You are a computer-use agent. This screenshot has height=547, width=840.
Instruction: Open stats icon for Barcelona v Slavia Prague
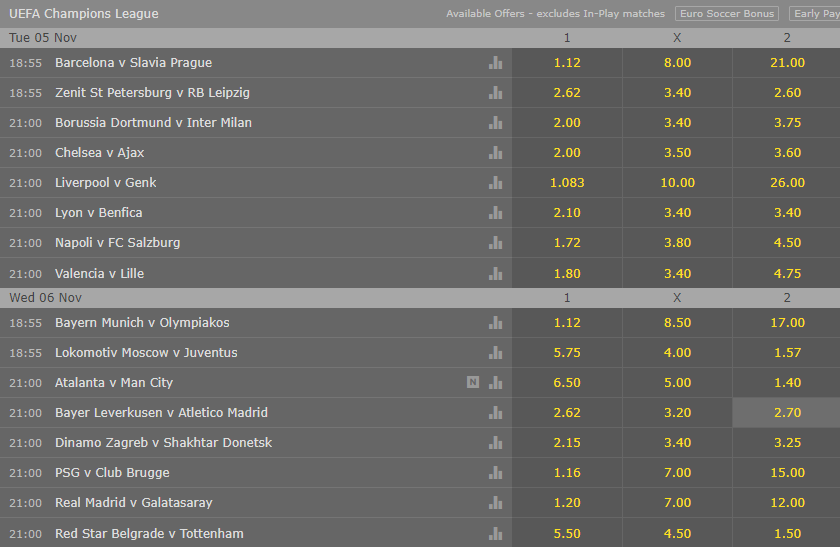[495, 62]
